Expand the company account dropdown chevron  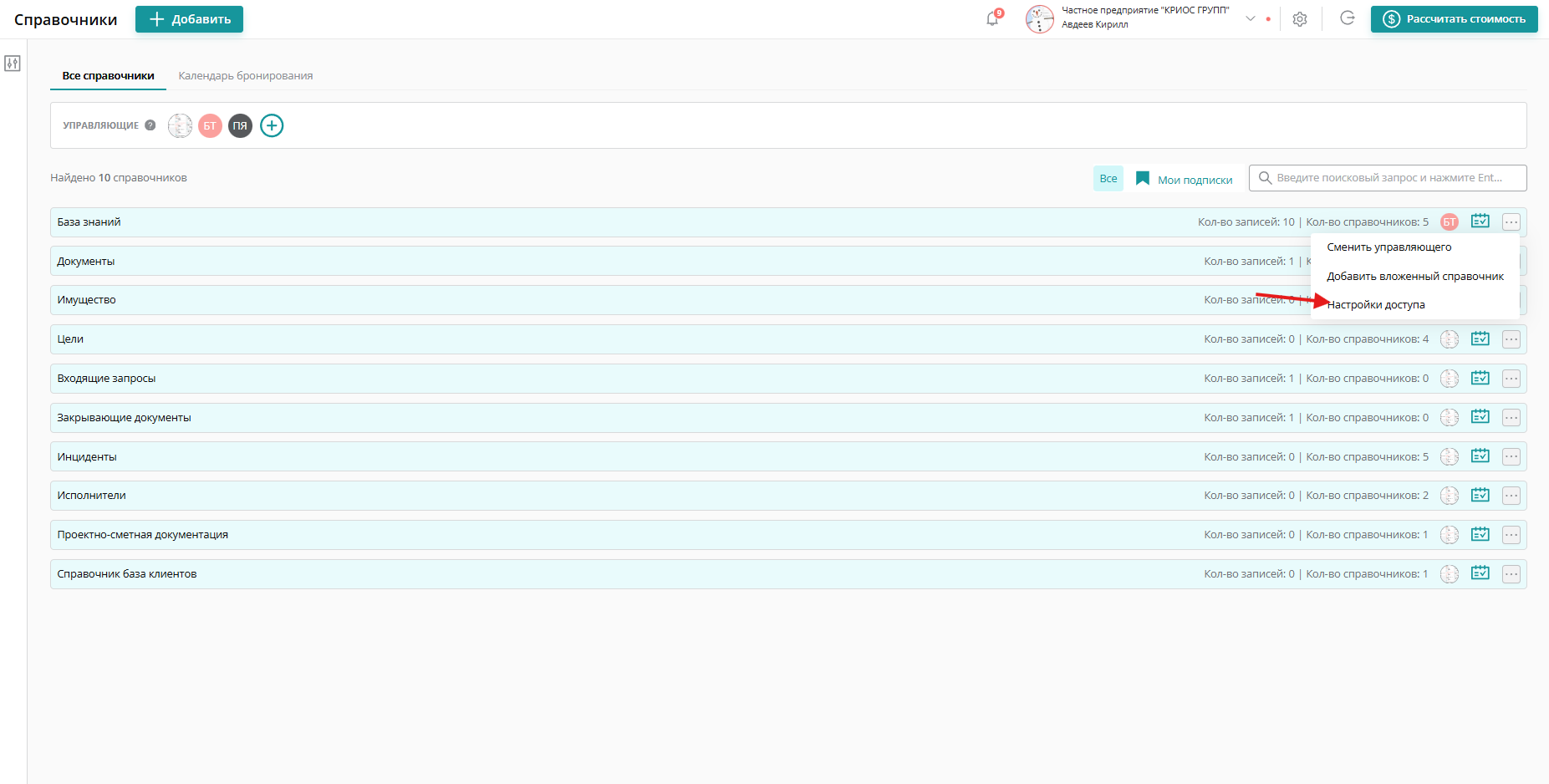[x=1251, y=18]
